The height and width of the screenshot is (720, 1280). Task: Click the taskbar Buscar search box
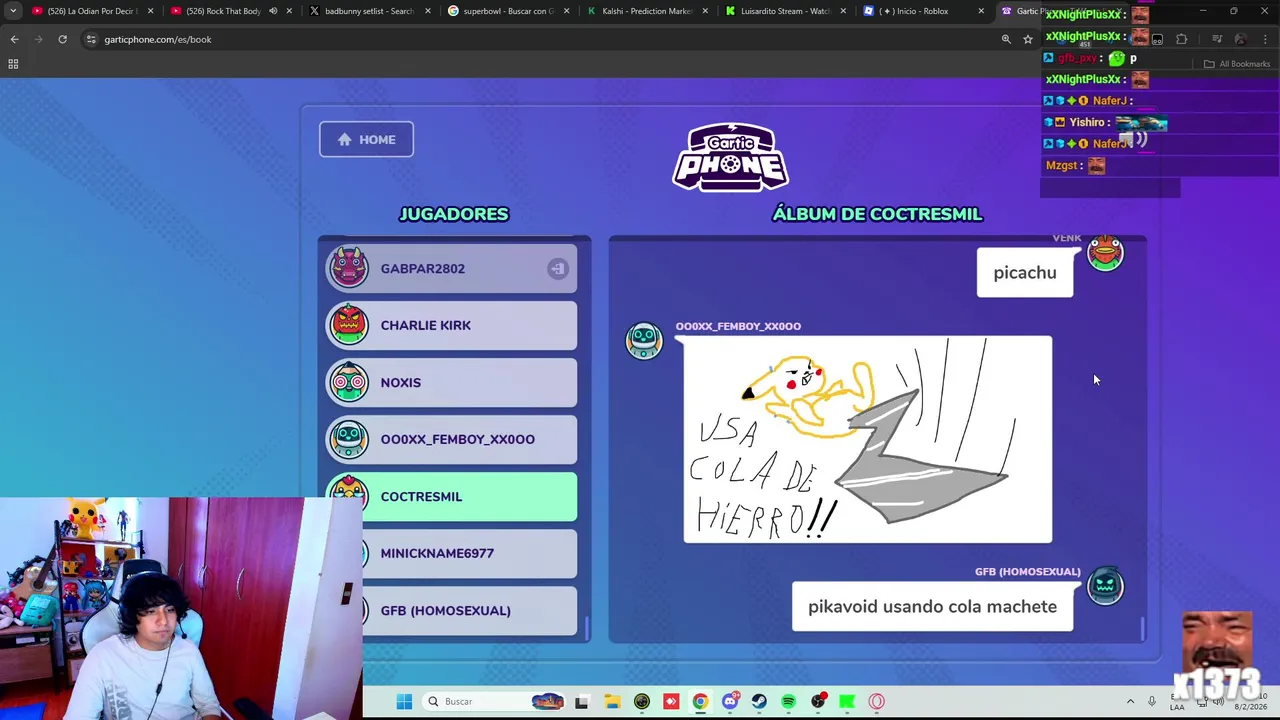click(495, 701)
